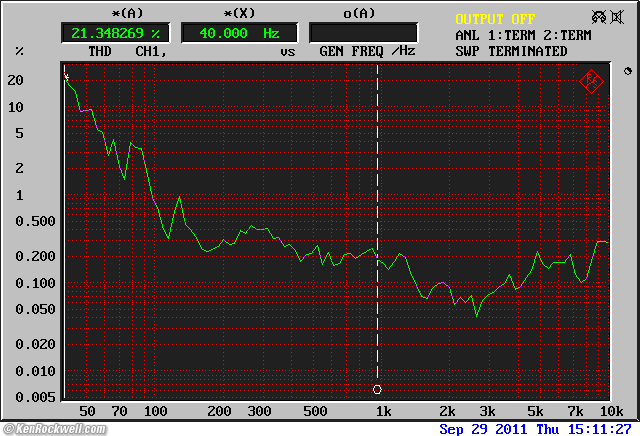
Task: Click the GEN FREQ /Hz label
Action: 367,51
